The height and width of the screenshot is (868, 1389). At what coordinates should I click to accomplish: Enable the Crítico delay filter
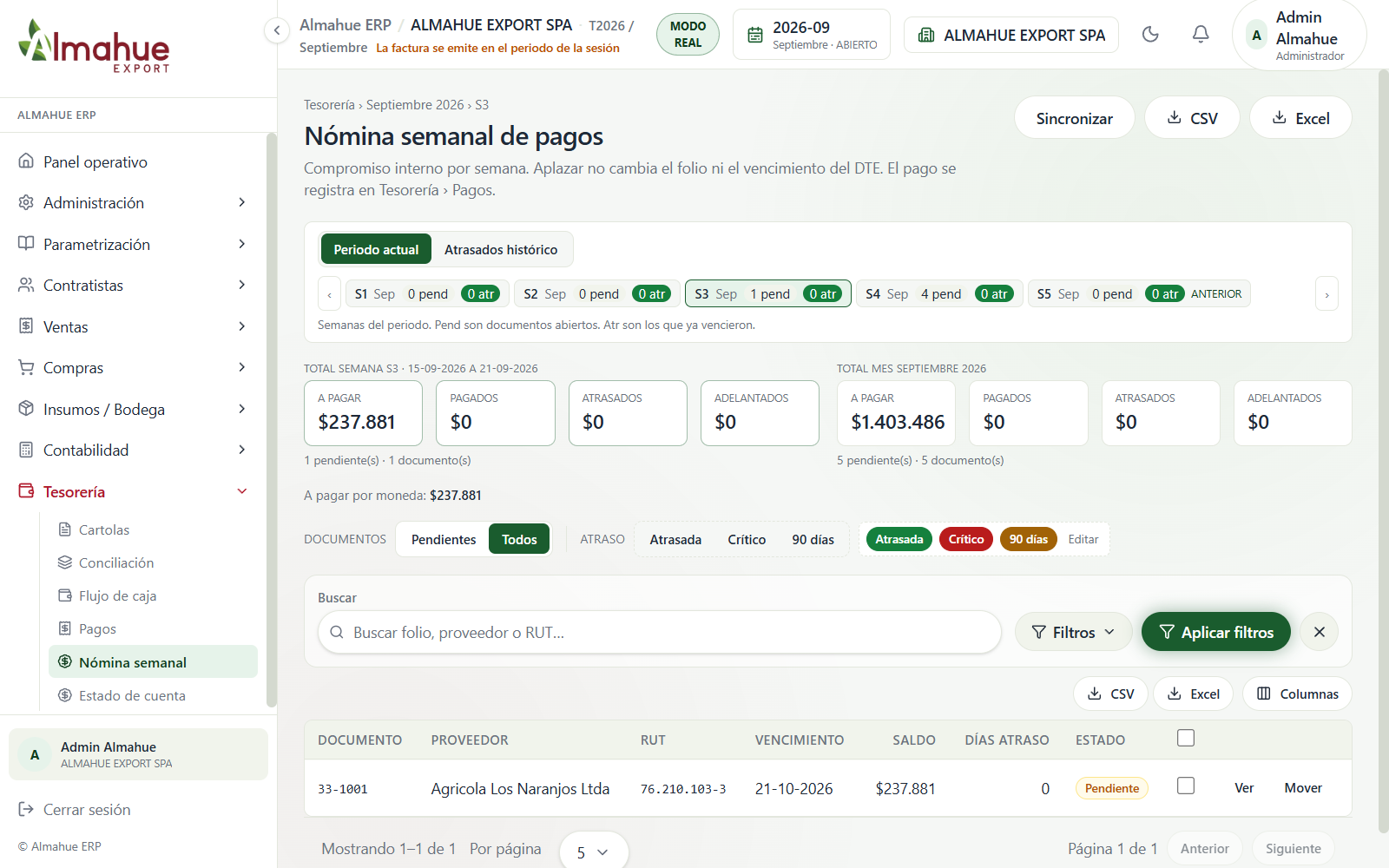747,539
